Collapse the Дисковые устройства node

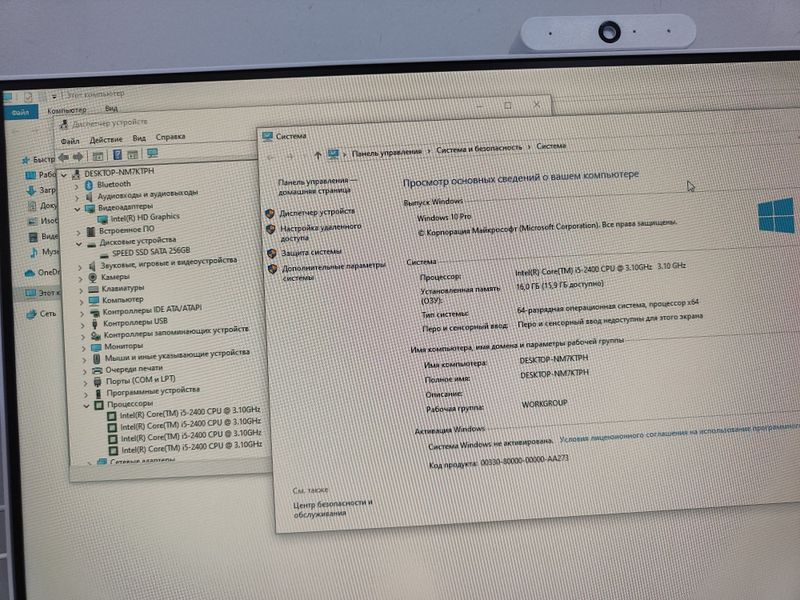(x=79, y=244)
